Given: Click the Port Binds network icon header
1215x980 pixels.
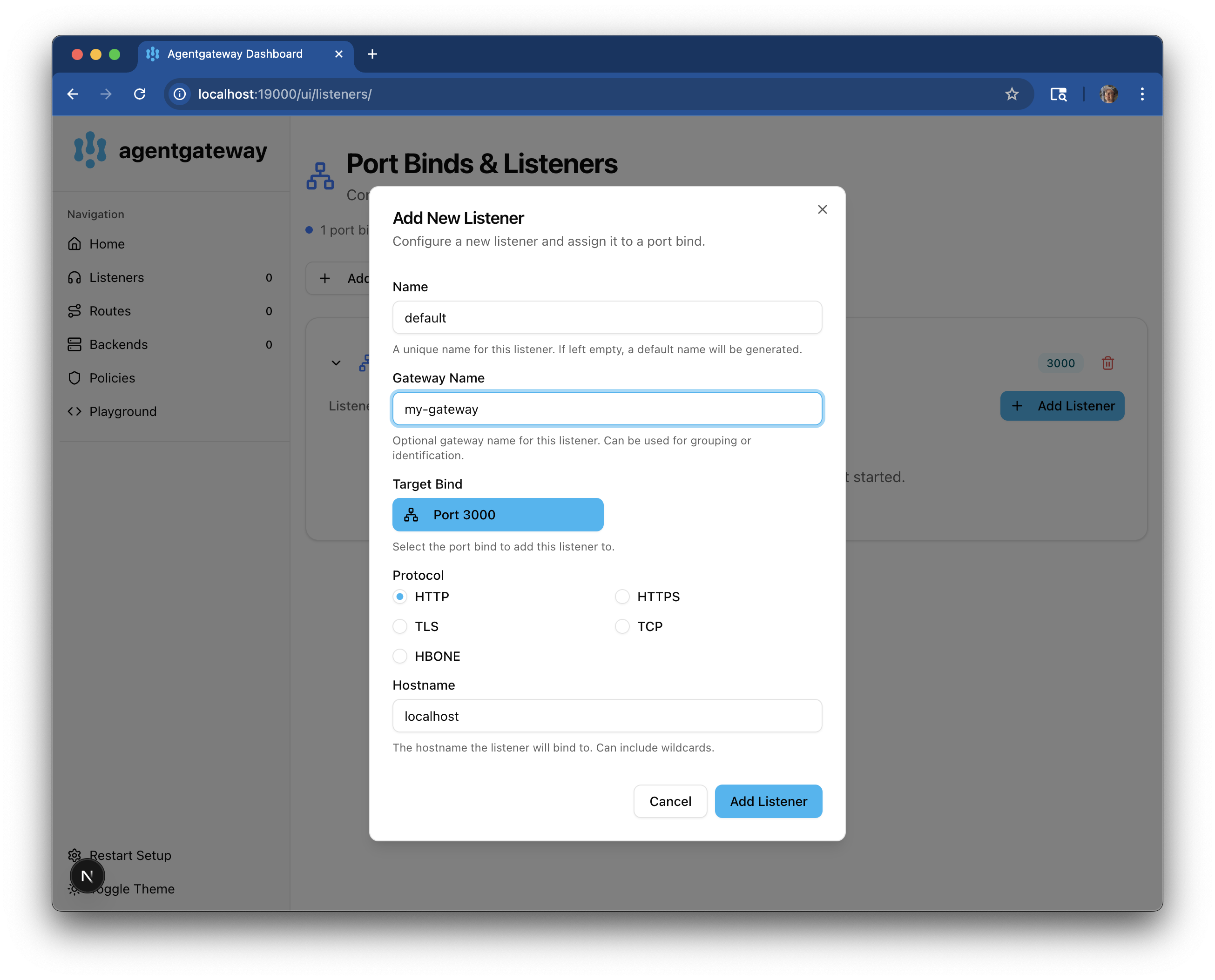Looking at the screenshot, I should 320,176.
